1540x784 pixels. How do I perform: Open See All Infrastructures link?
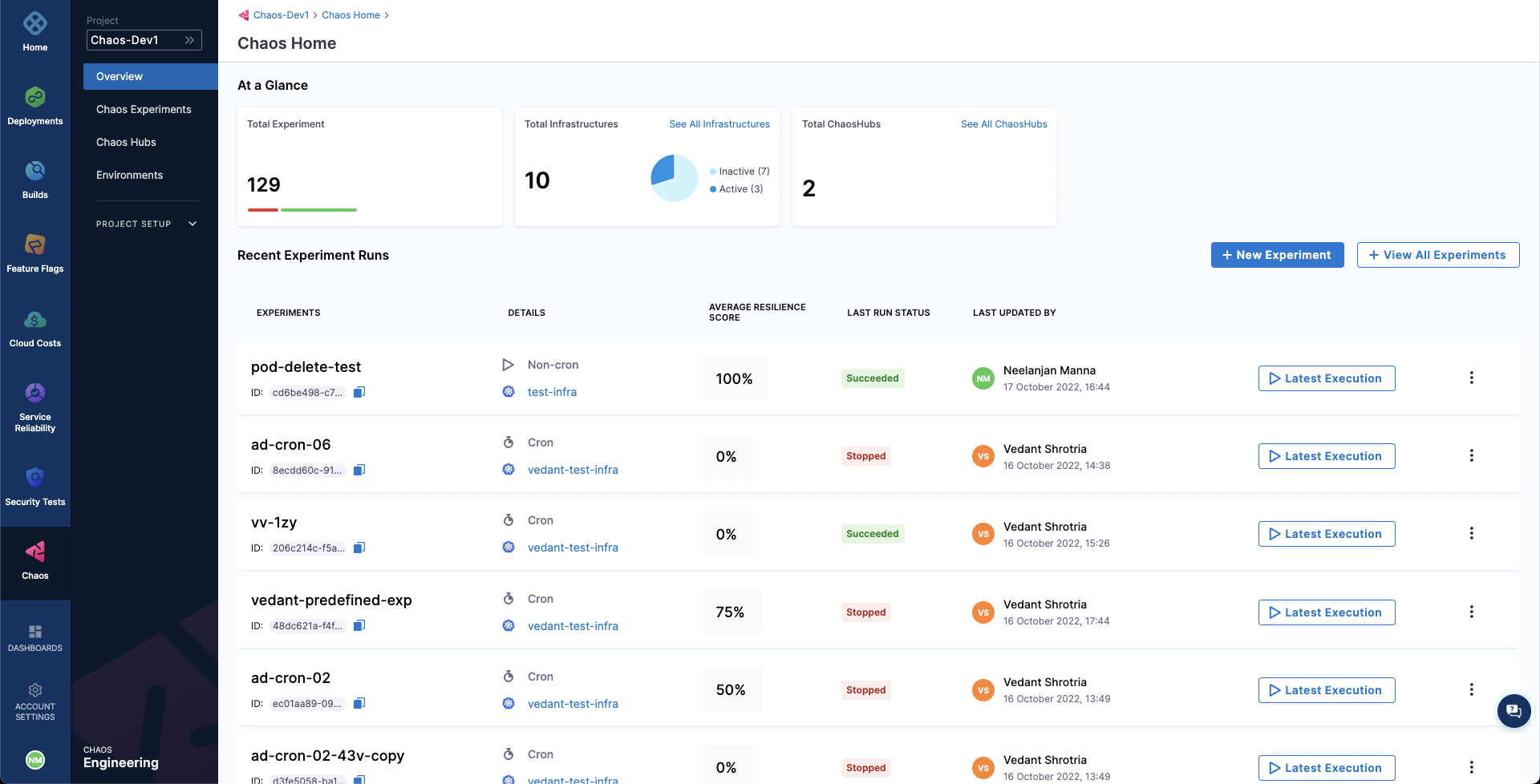(x=719, y=124)
